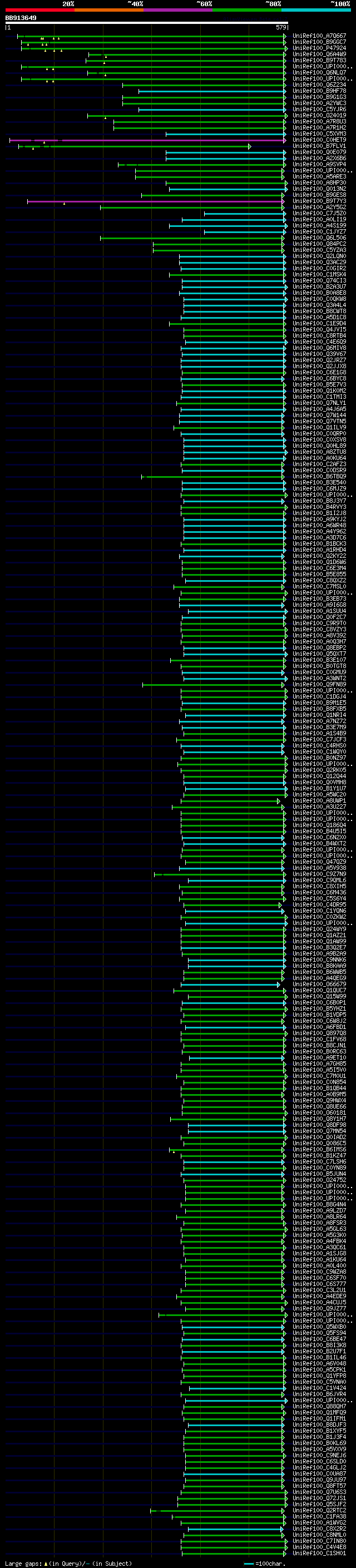Select hit label UniRef100_A1KU64
Viewport: 356px width, 1568px height.
pos(319,1259)
